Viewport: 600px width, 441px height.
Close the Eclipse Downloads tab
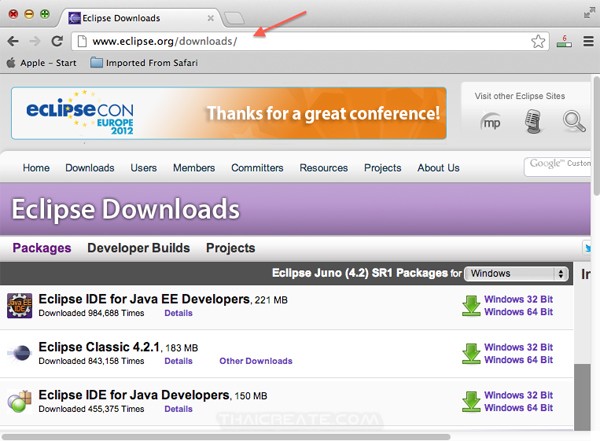tap(210, 18)
